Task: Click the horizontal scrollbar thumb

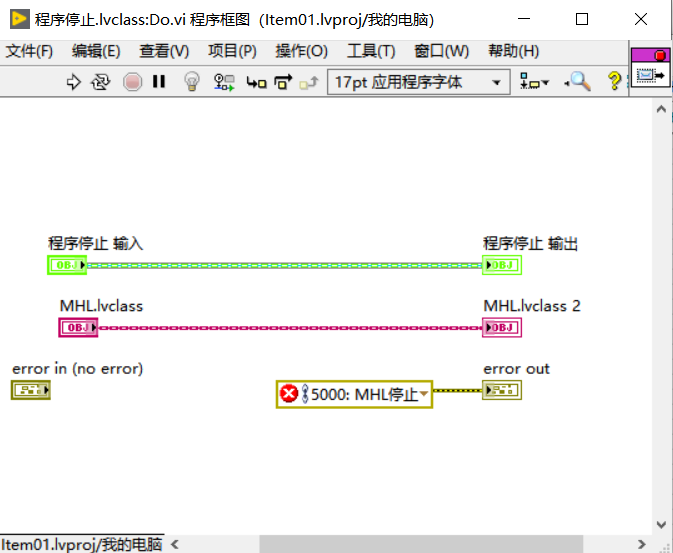Action: [x=421, y=544]
